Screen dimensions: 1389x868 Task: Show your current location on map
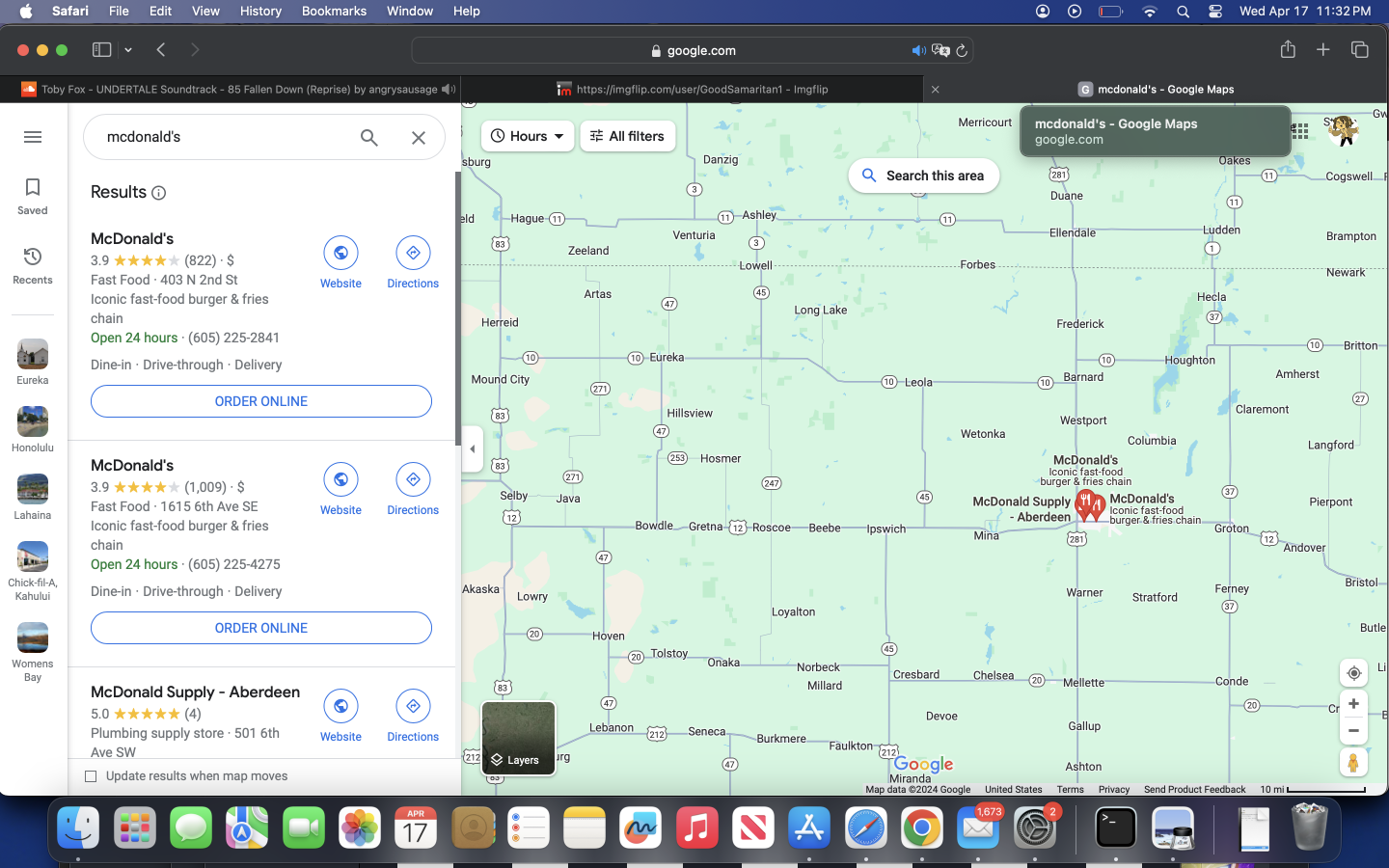1353,673
